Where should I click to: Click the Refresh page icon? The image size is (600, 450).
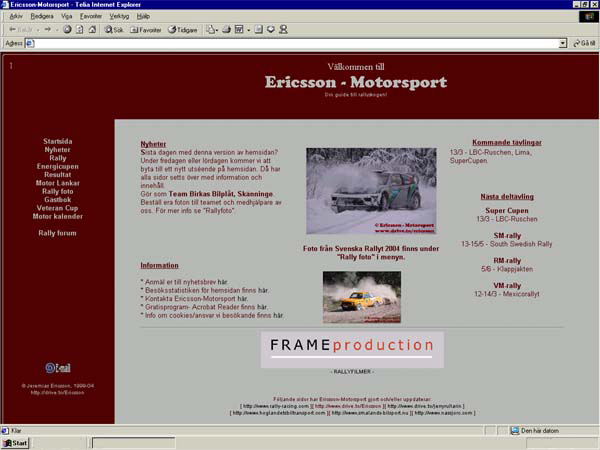[80, 29]
